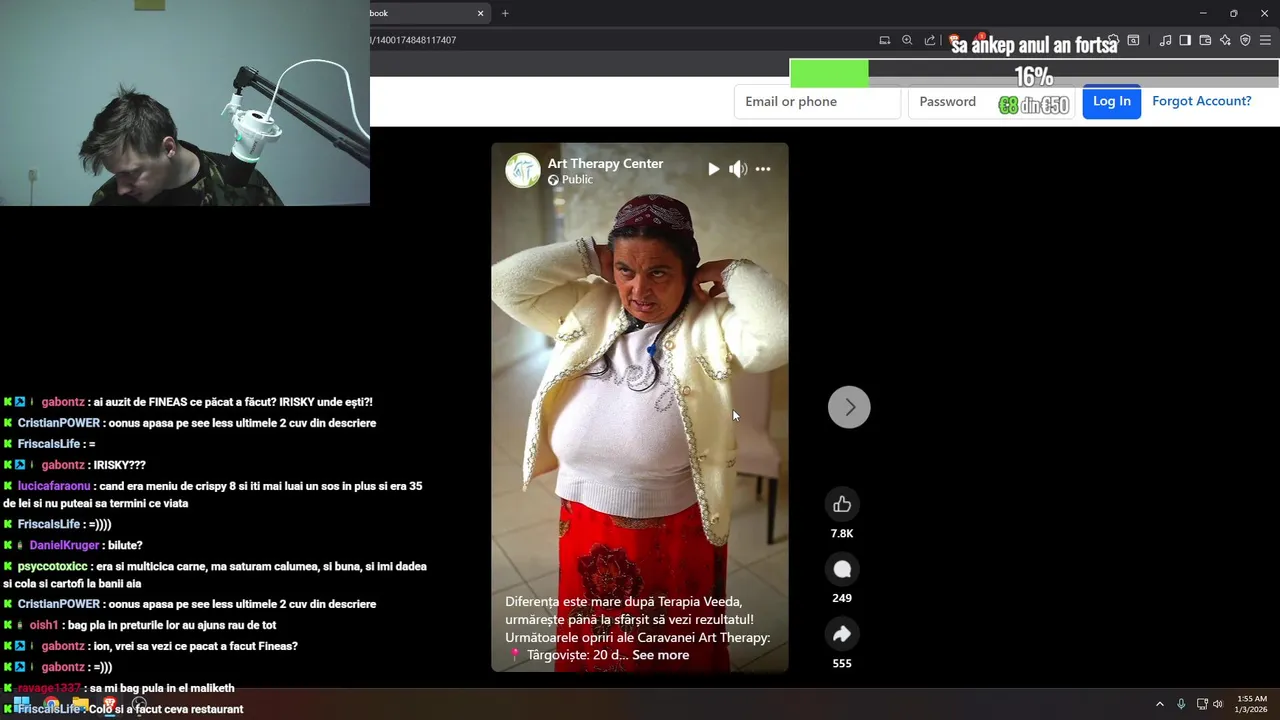This screenshot has height=720, width=1280.
Task: Click the Log In button
Action: point(1112,101)
